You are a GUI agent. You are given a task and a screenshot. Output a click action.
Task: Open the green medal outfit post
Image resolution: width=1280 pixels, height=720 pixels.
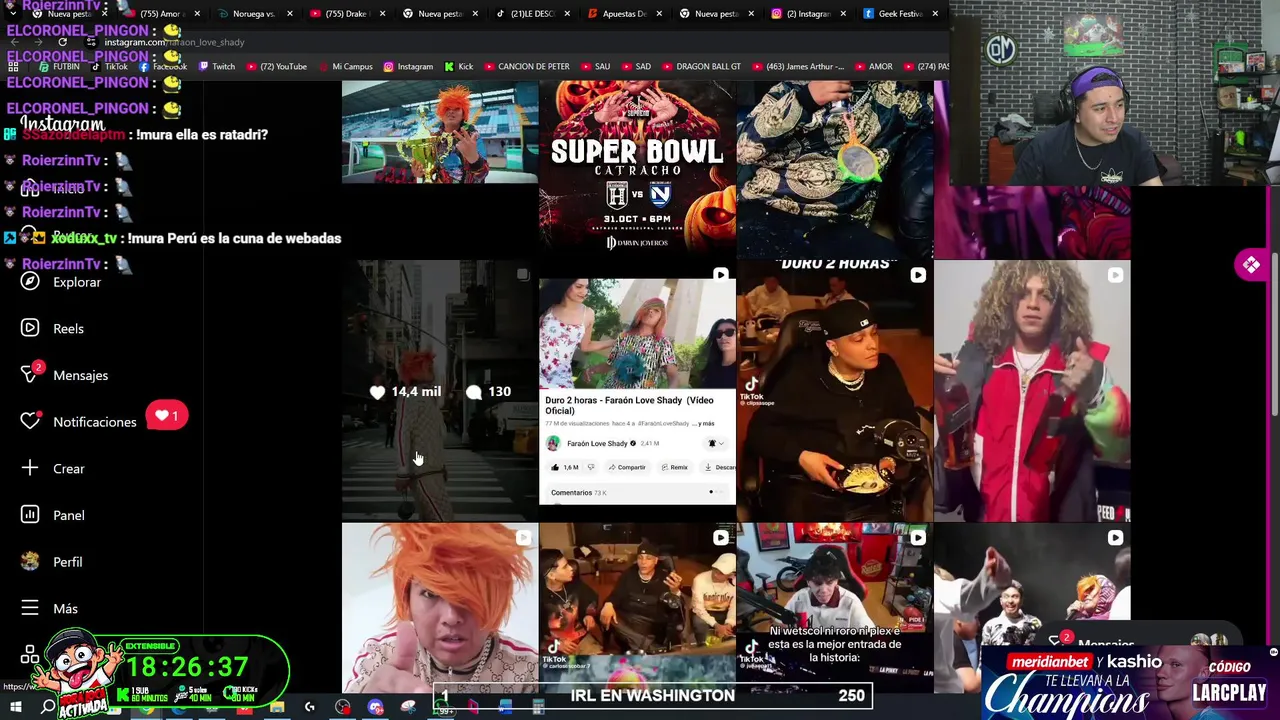click(x=835, y=170)
